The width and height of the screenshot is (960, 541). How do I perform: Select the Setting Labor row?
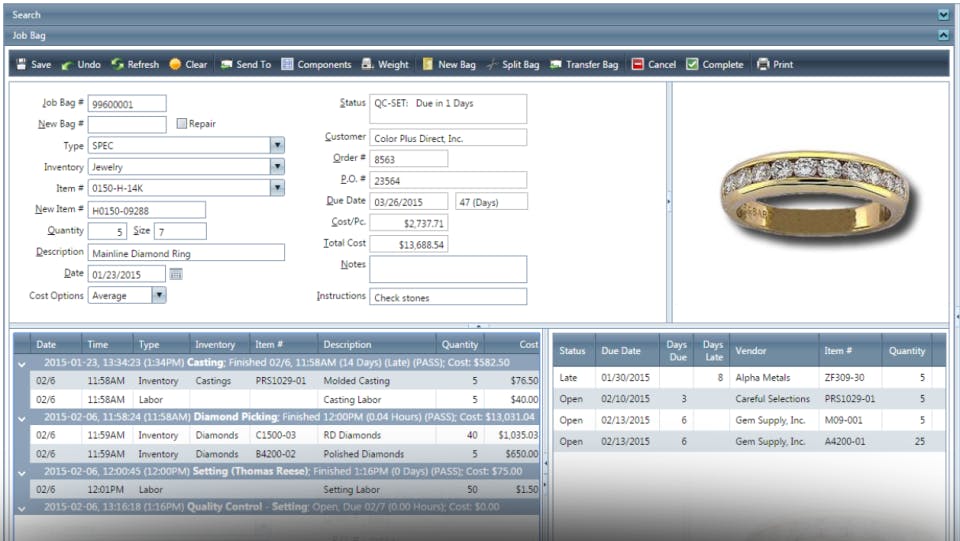285,489
